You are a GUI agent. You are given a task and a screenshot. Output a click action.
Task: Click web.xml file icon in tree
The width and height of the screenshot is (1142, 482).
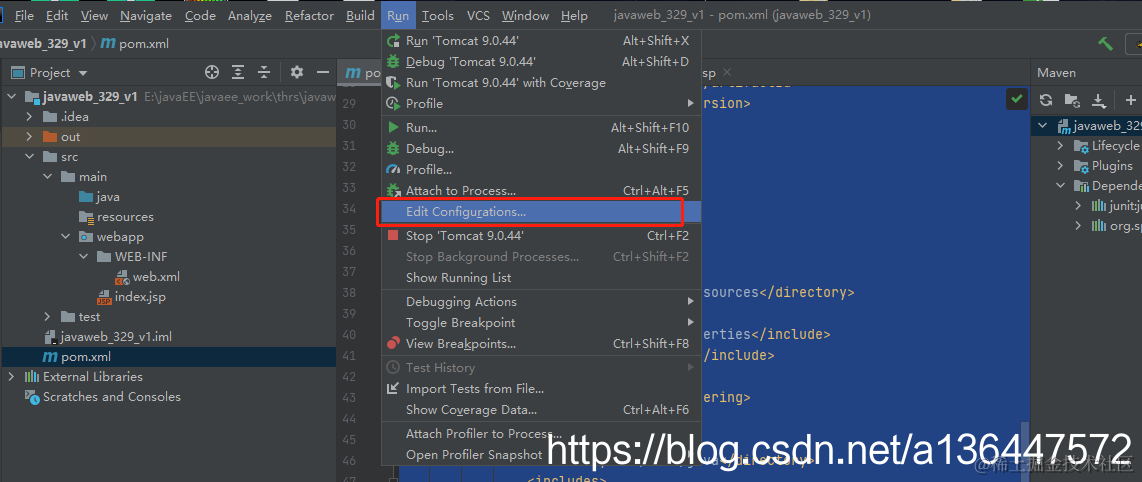tap(122, 277)
